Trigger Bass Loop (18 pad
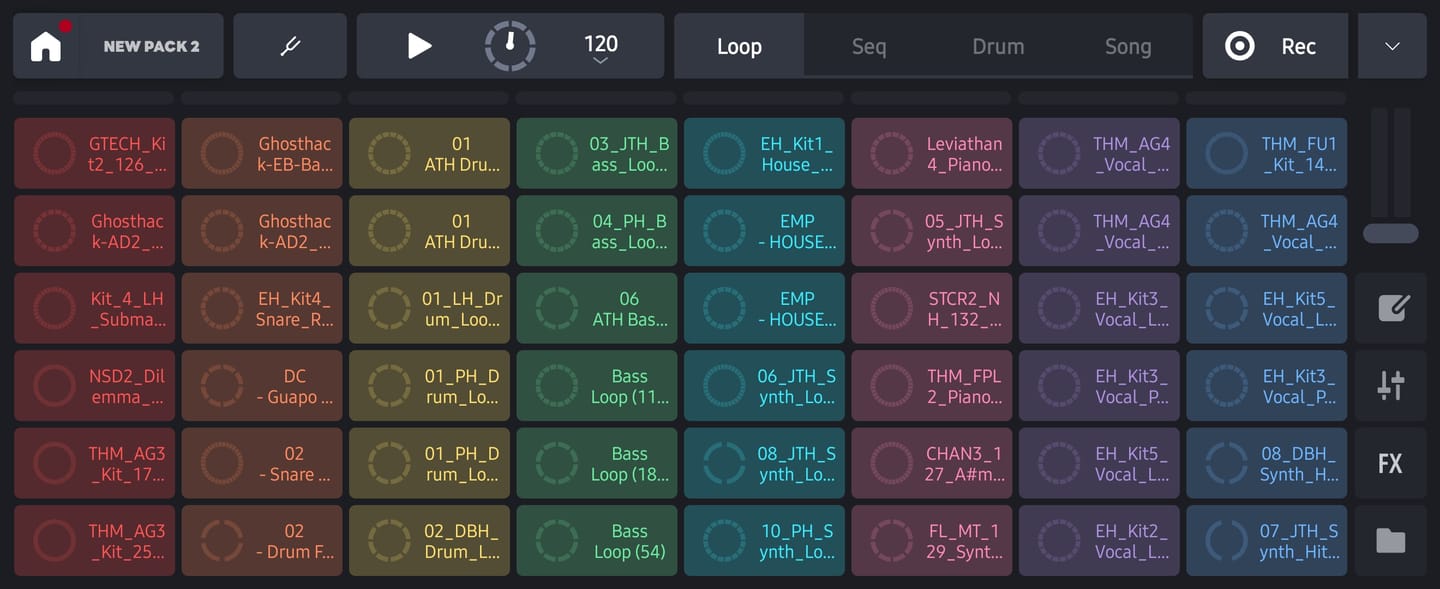Image resolution: width=1440 pixels, height=589 pixels. 597,464
